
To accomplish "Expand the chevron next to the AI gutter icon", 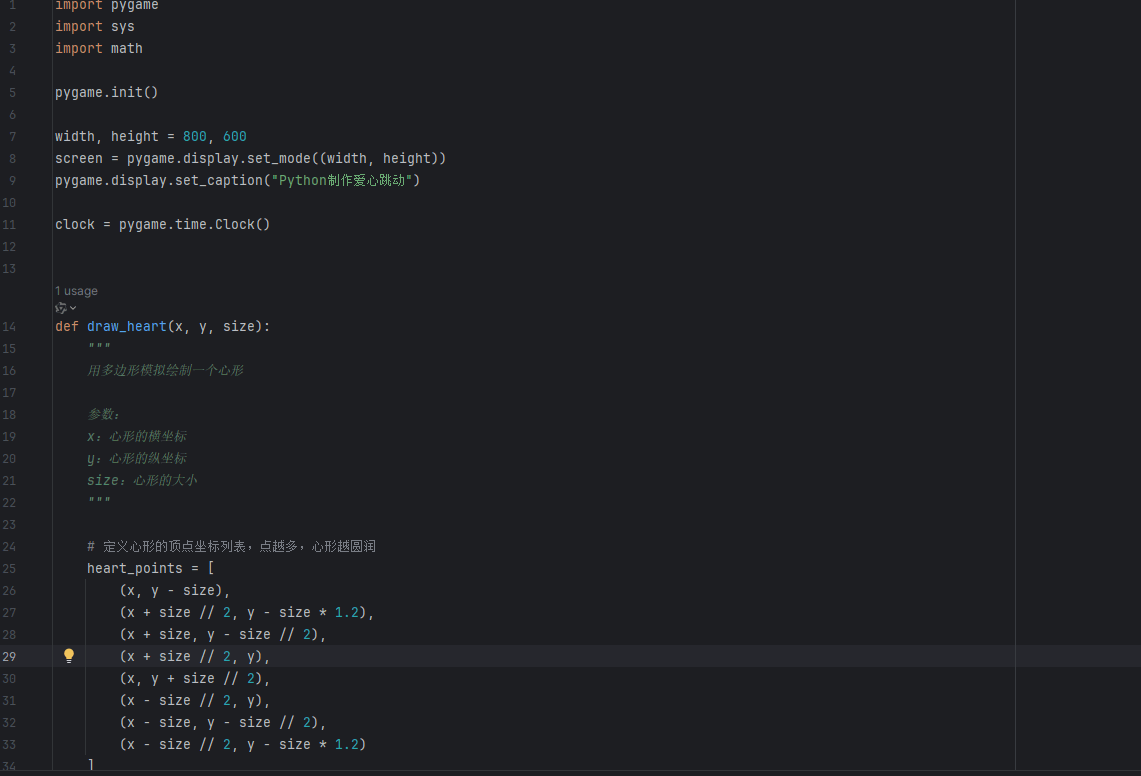I will (71, 307).
